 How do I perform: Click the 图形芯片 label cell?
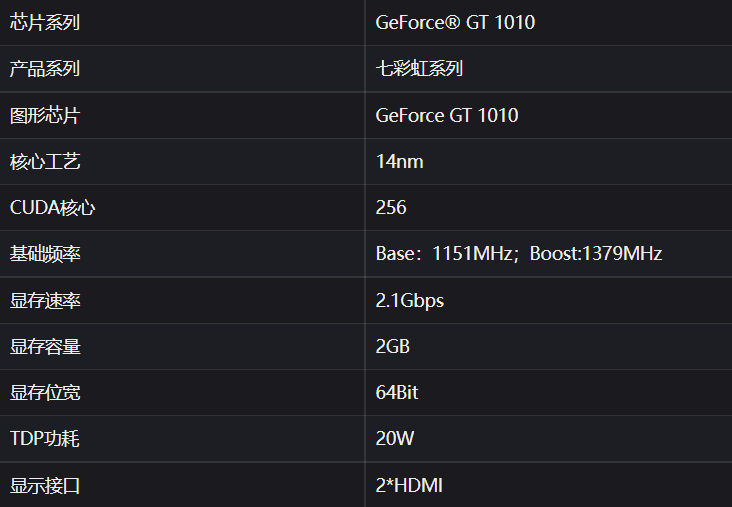click(45, 115)
